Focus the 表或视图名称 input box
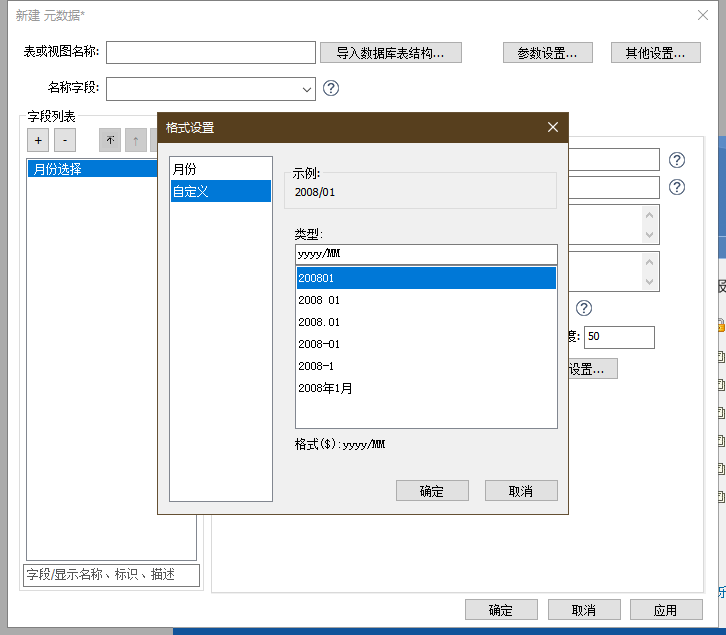This screenshot has width=726, height=635. 211,53
